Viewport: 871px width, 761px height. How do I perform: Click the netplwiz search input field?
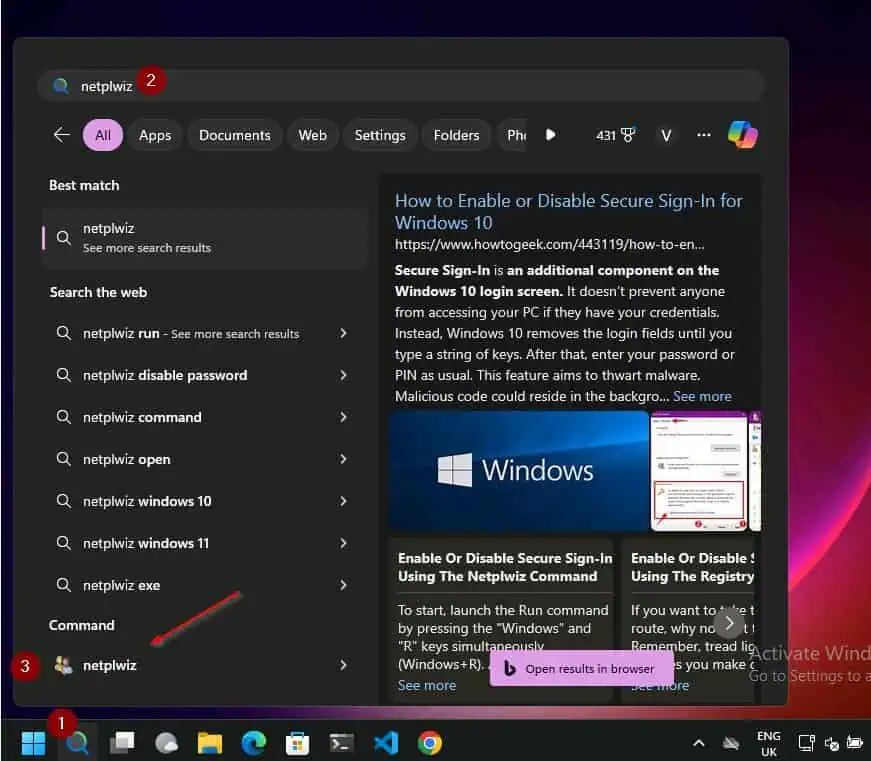click(401, 86)
